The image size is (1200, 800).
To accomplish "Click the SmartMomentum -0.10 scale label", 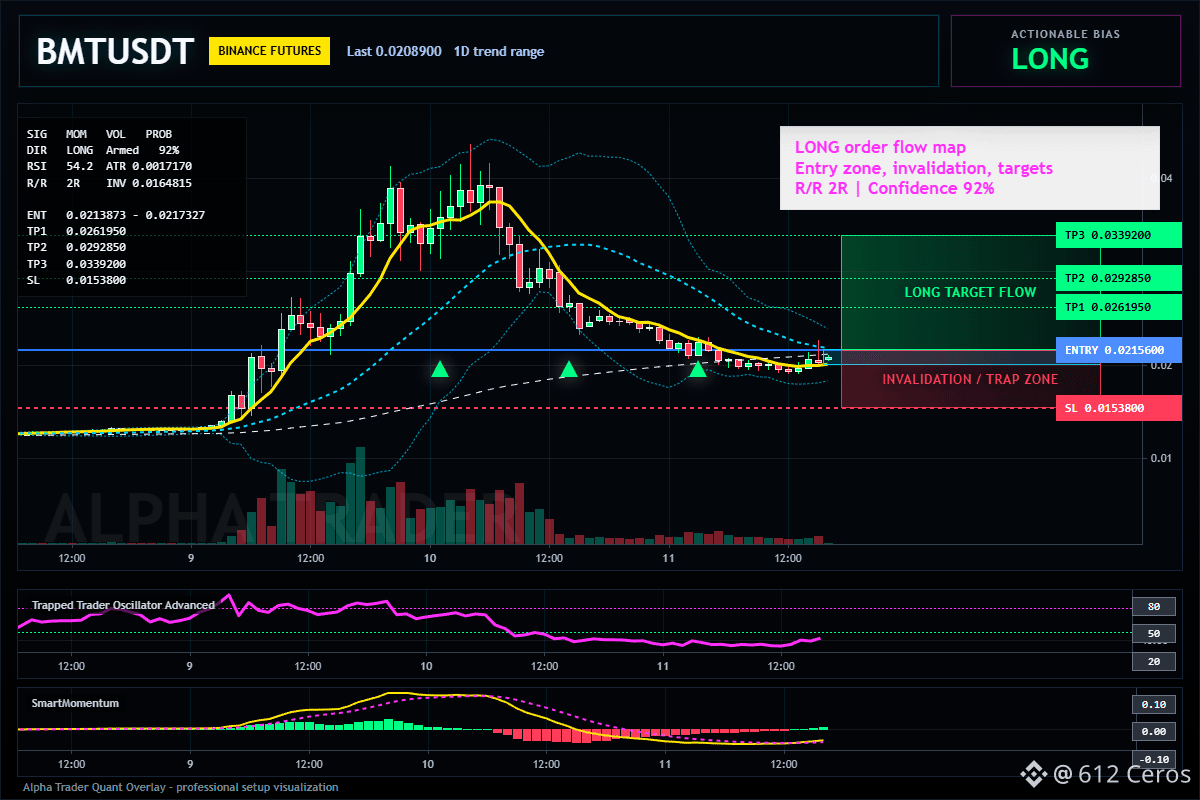I will (x=1153, y=759).
